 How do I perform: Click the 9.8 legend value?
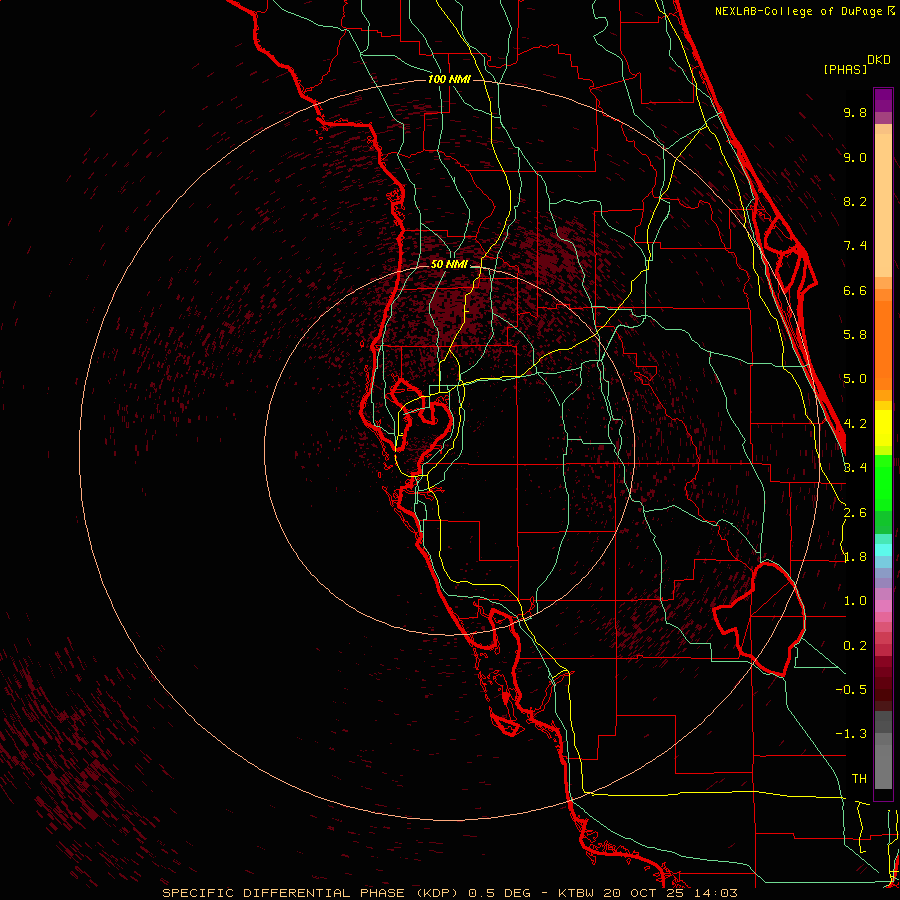tap(855, 112)
